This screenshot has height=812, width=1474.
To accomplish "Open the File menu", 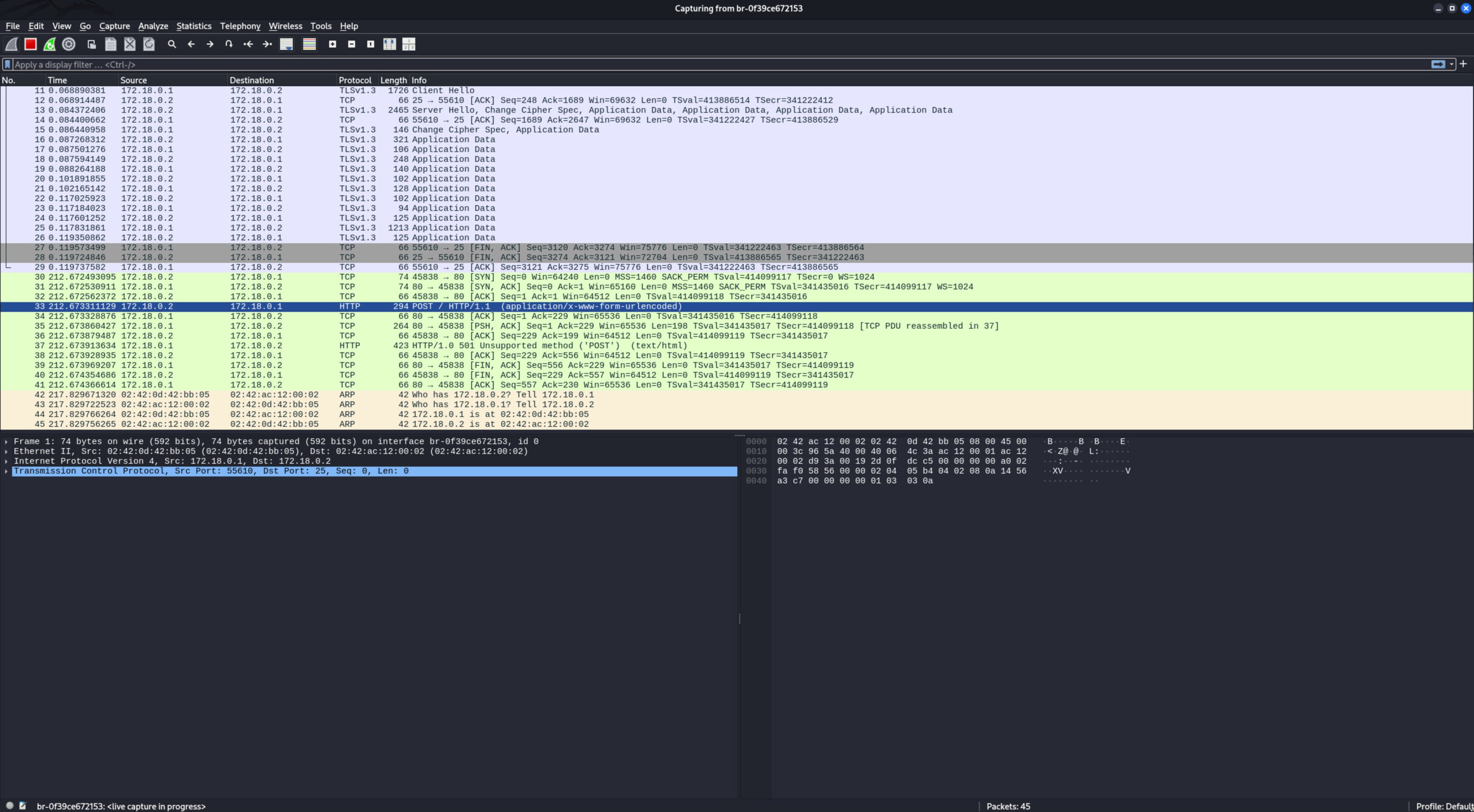I will tap(13, 26).
